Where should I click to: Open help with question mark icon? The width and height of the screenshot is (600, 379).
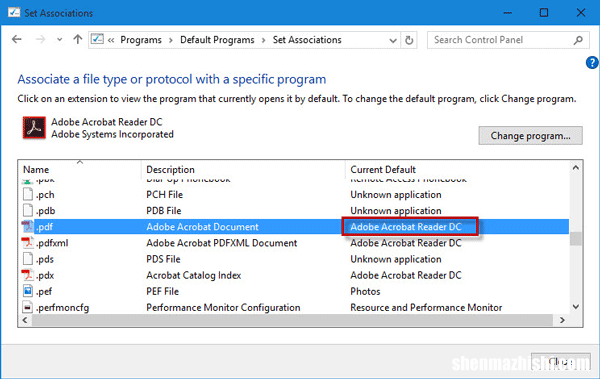[x=592, y=62]
